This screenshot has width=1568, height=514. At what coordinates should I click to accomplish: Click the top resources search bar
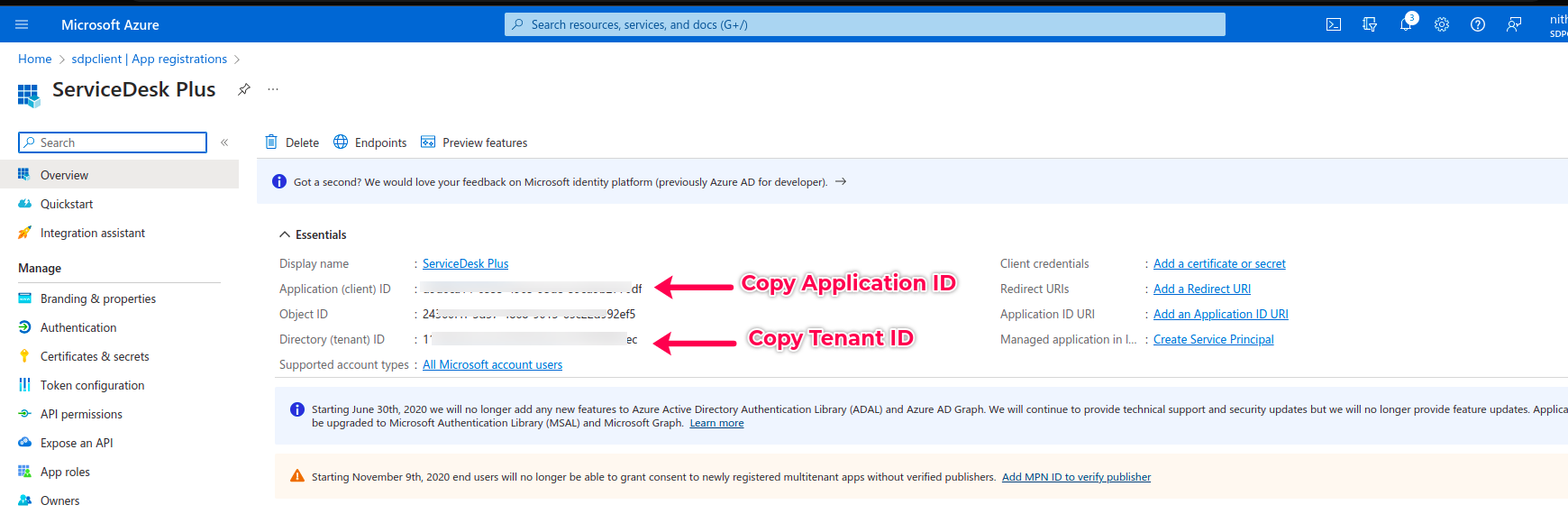pos(865,24)
